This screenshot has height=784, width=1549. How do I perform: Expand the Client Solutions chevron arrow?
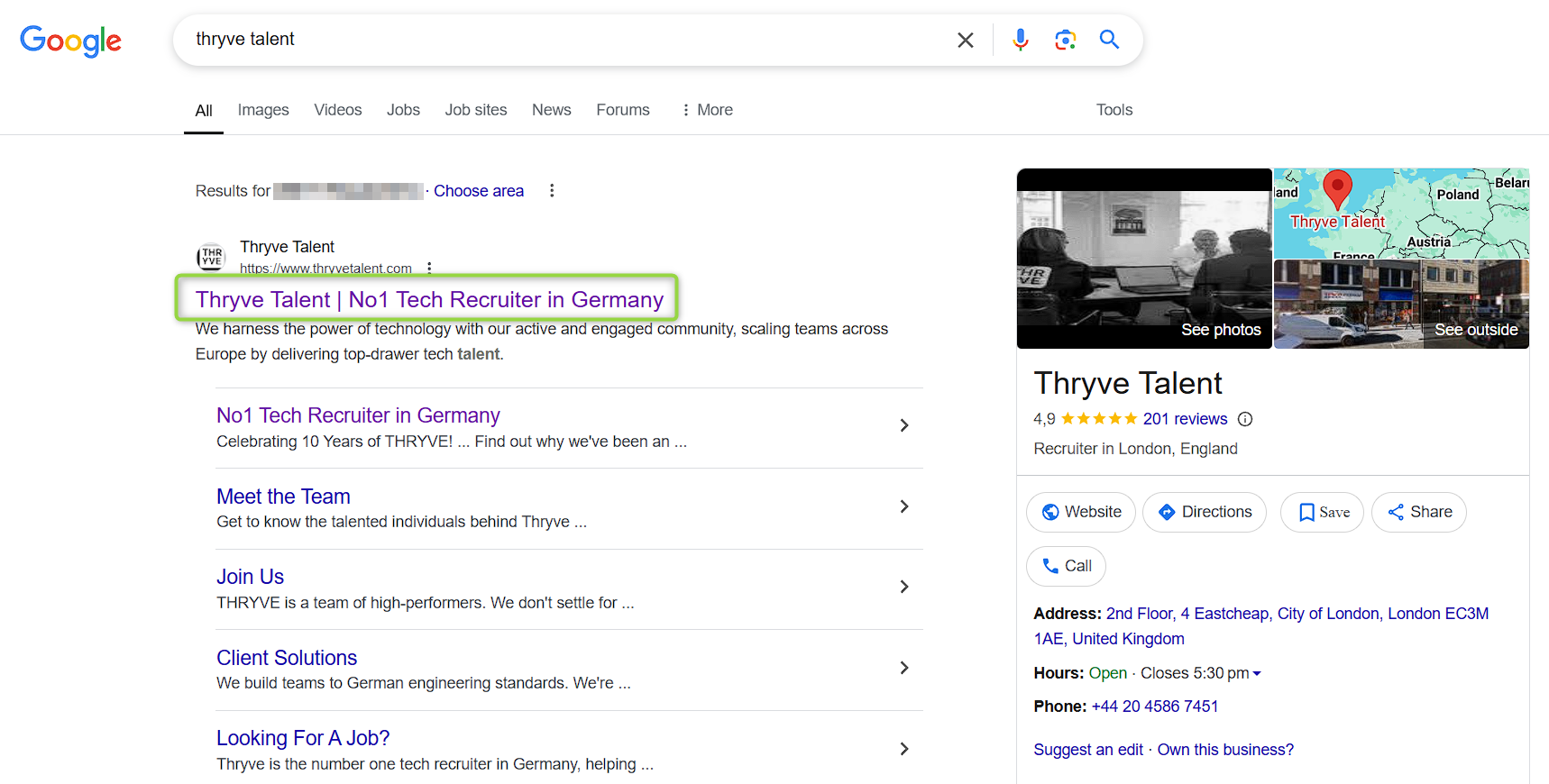tap(903, 668)
